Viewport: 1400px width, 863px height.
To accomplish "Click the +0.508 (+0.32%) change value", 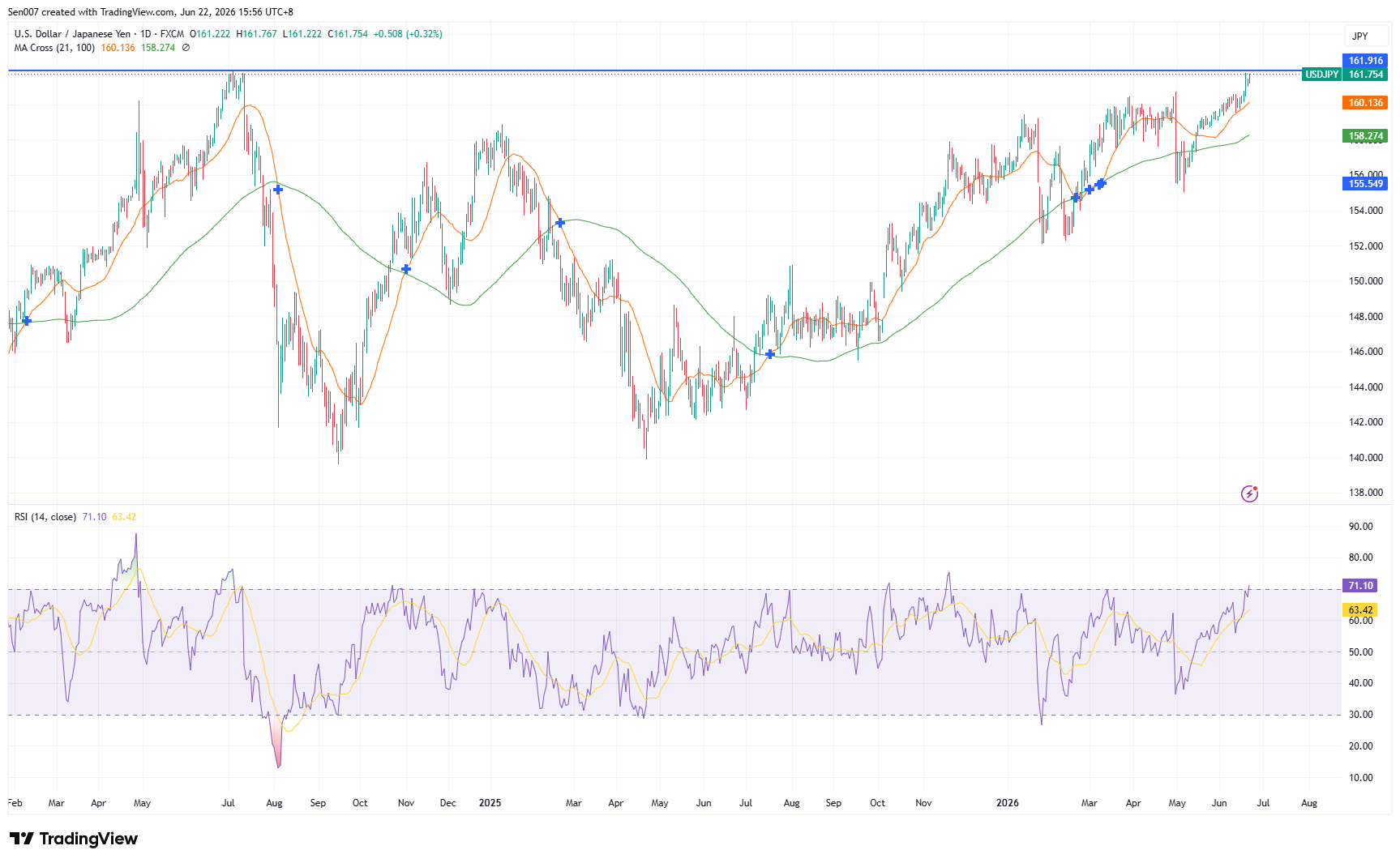I will point(408,34).
